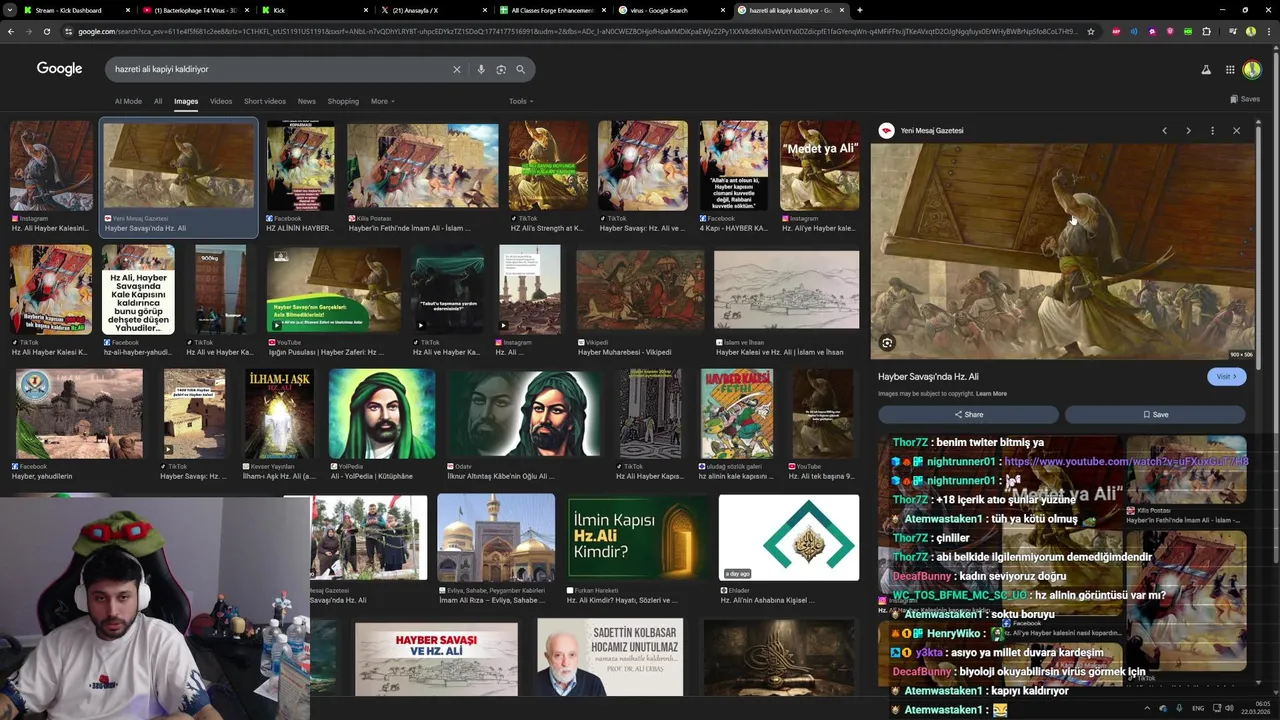The height and width of the screenshot is (720, 1280).
Task: Bookmark this page with the star icon
Action: 1090,31
